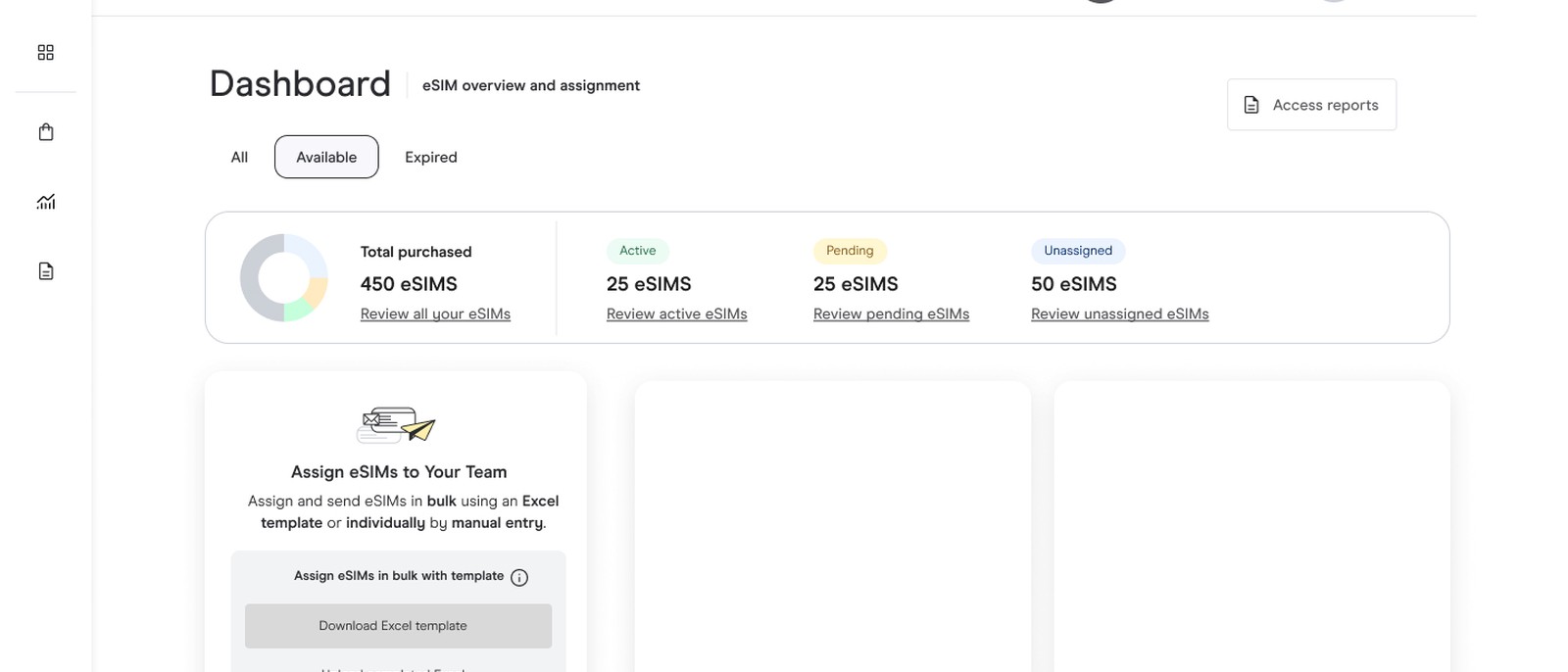Click the blue Unassigned status badge

click(x=1077, y=251)
